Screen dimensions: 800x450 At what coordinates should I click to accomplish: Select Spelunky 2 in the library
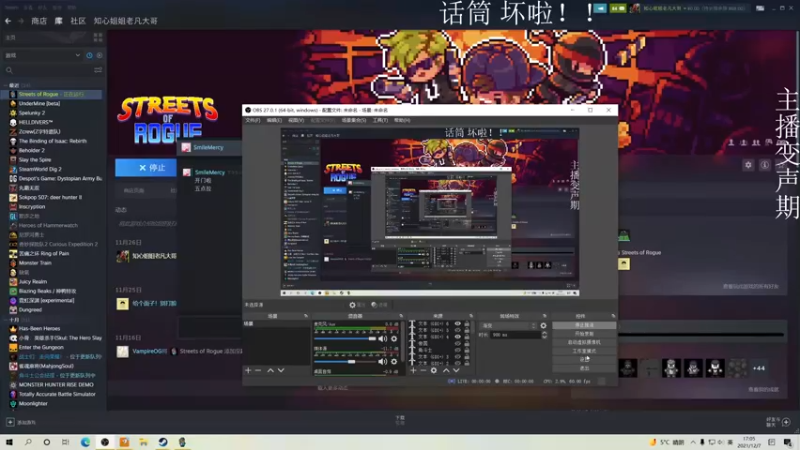point(32,113)
